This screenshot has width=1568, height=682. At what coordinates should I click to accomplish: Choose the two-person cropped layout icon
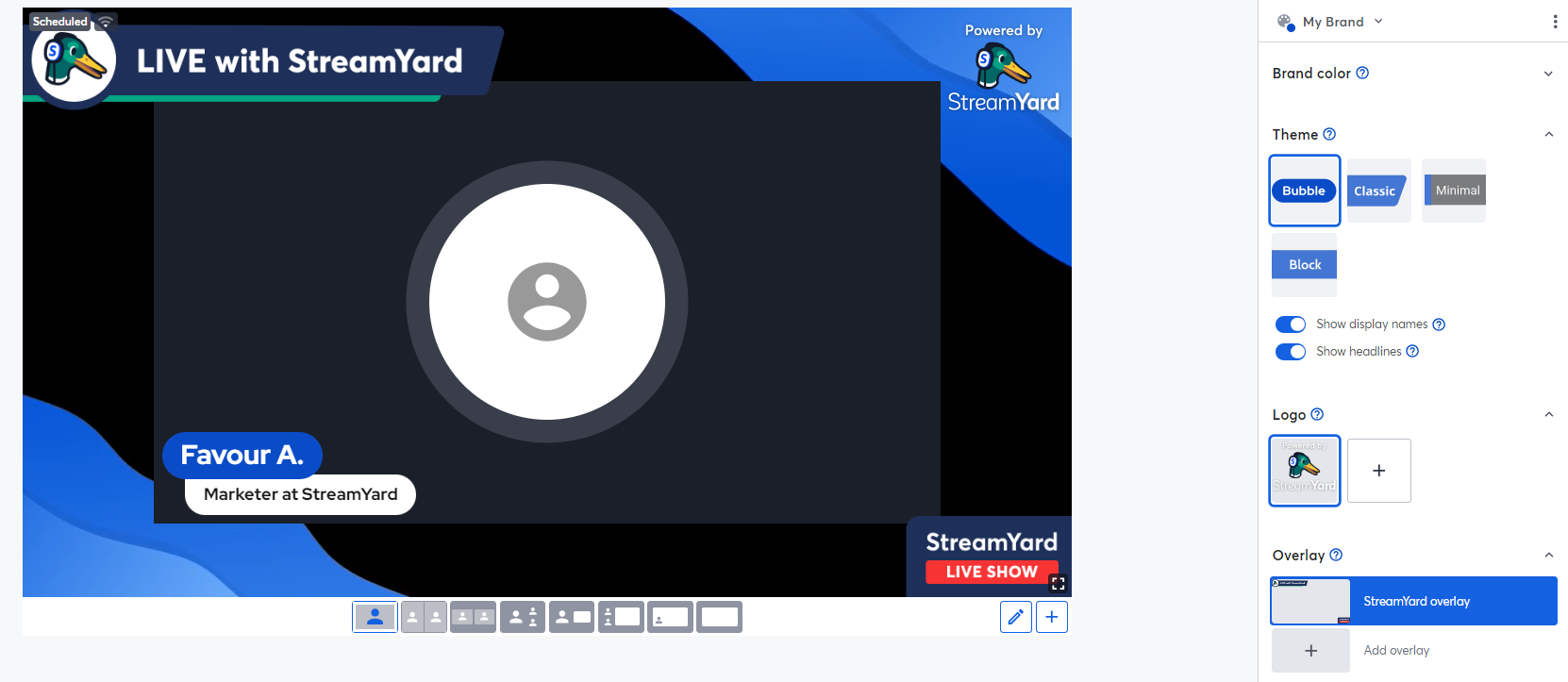[x=424, y=617]
